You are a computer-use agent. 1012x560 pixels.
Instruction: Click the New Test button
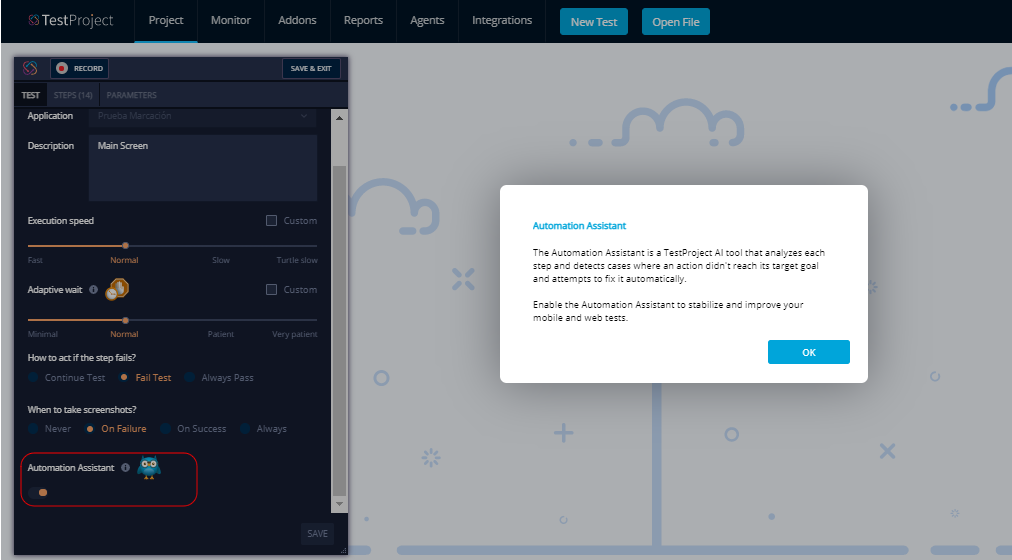pyautogui.click(x=594, y=22)
